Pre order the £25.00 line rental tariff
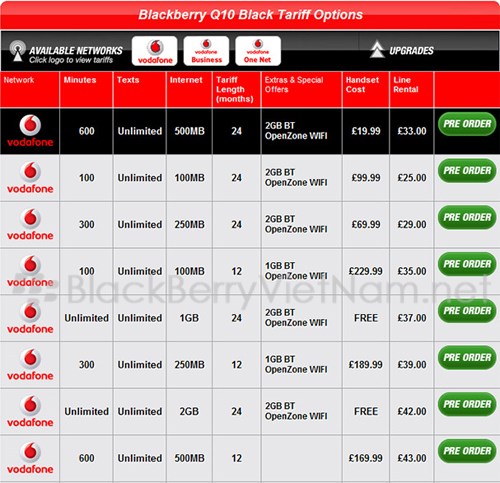This screenshot has height=483, width=500. [x=467, y=171]
